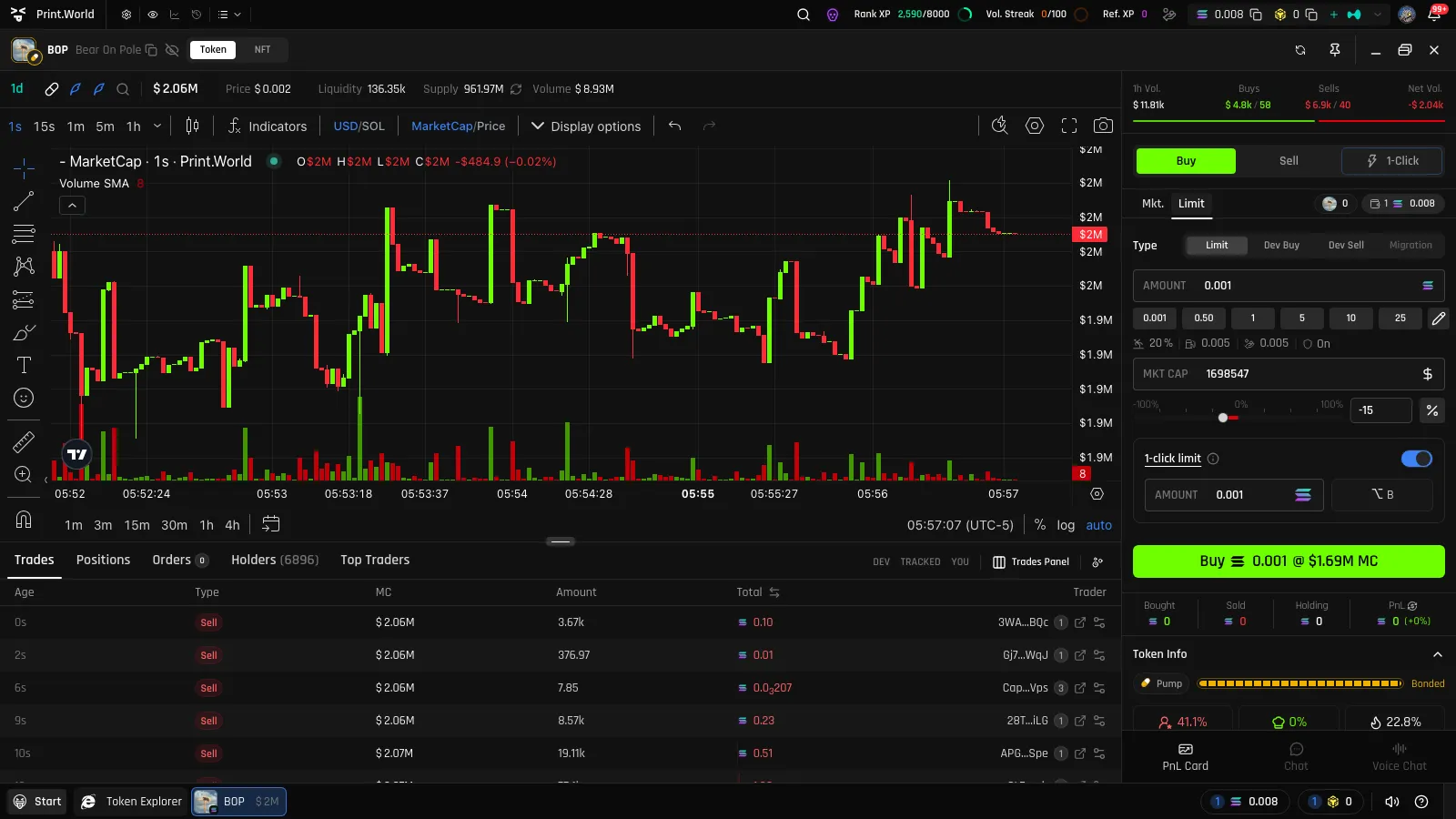Collapse the Token Info section
Screen dimensions: 1456x819
pos(1438,654)
